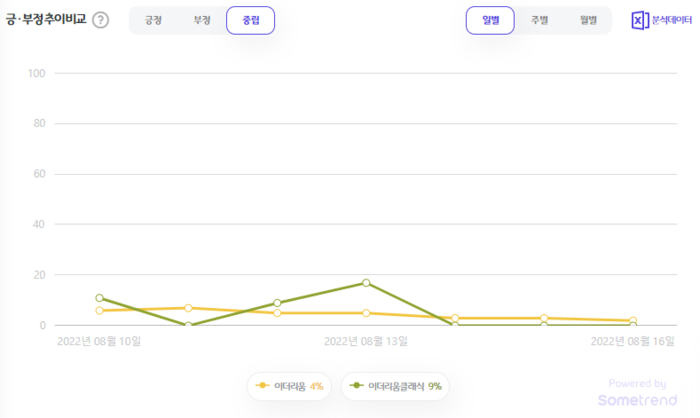Click the yellow 이더리움 legend marker
This screenshot has height=418, width=700.
[263, 386]
